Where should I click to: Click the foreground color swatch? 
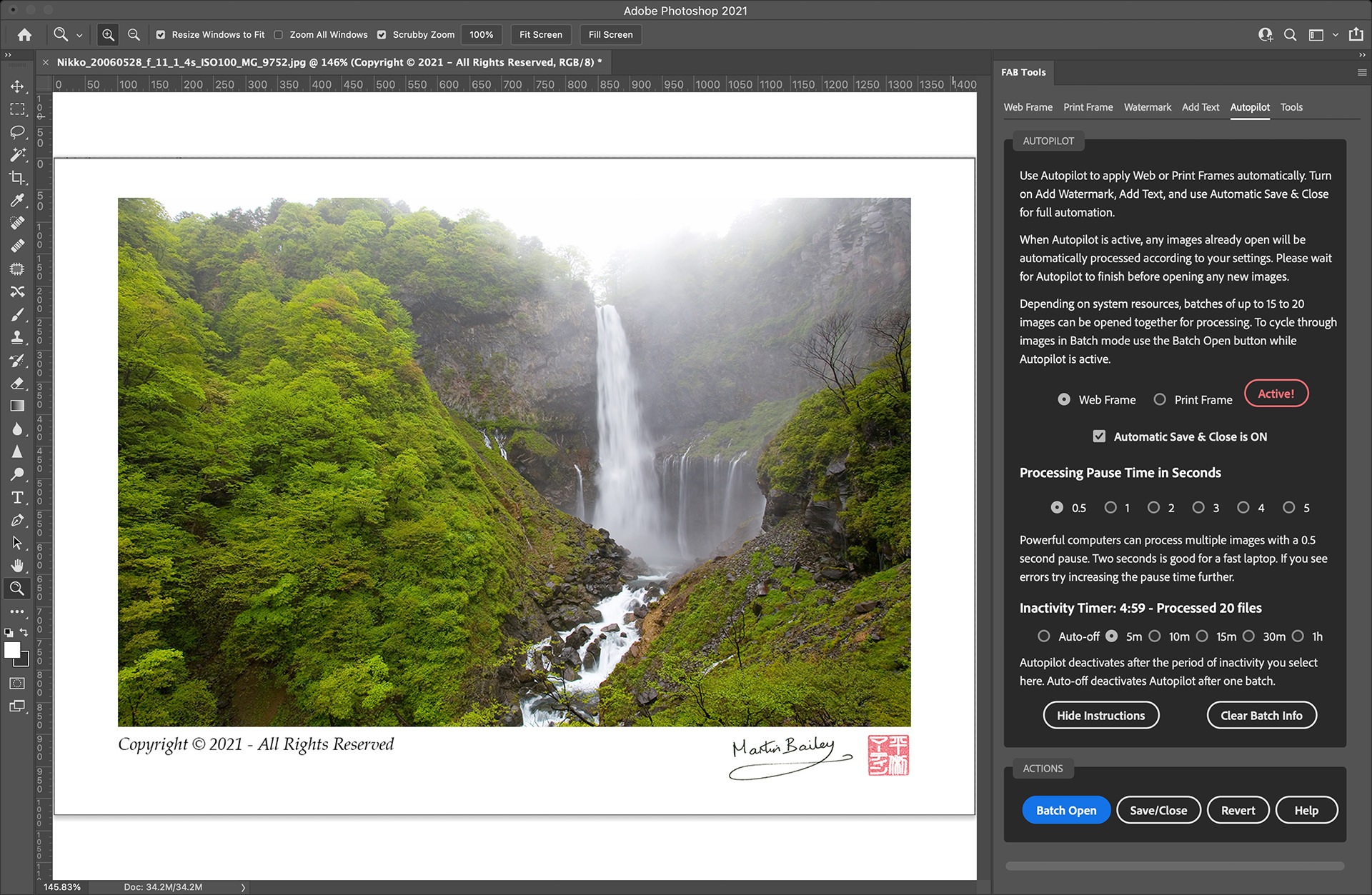[12, 650]
